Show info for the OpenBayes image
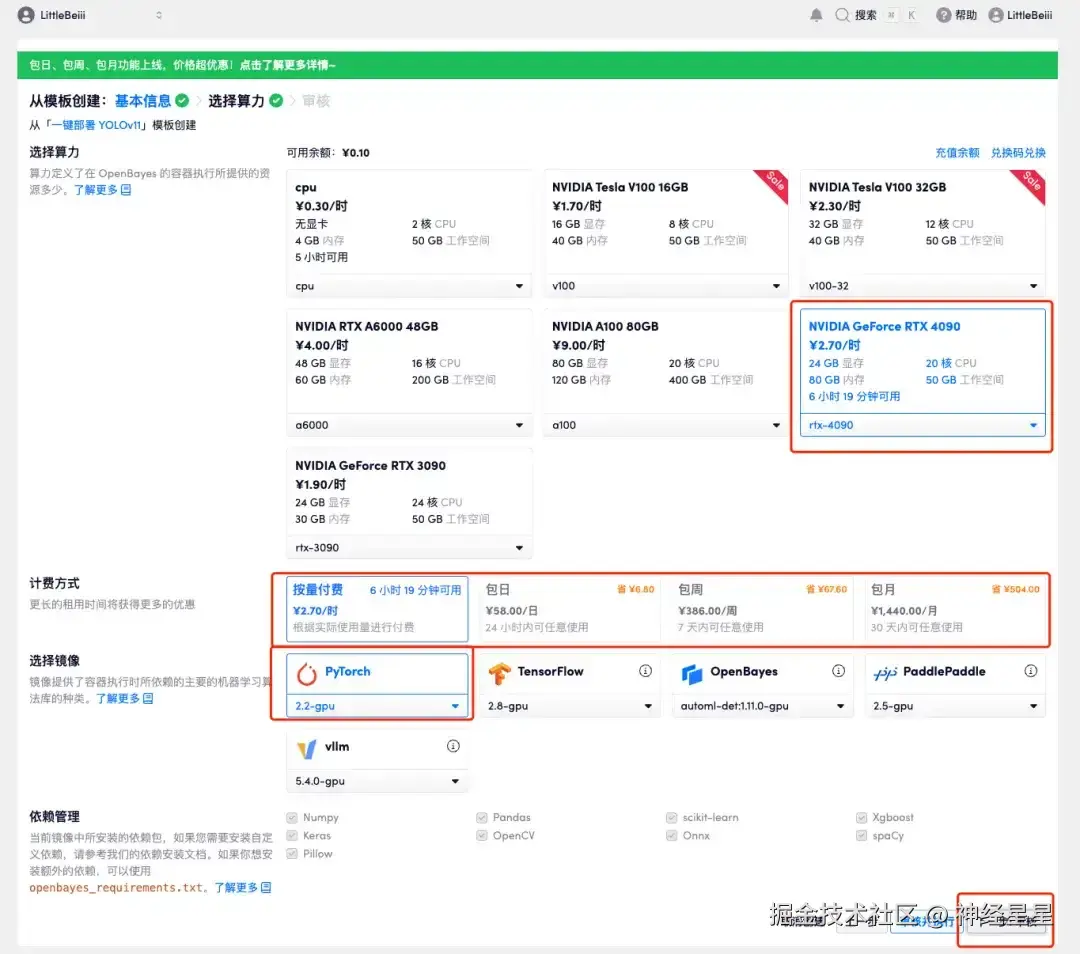1080x954 pixels. 838,671
